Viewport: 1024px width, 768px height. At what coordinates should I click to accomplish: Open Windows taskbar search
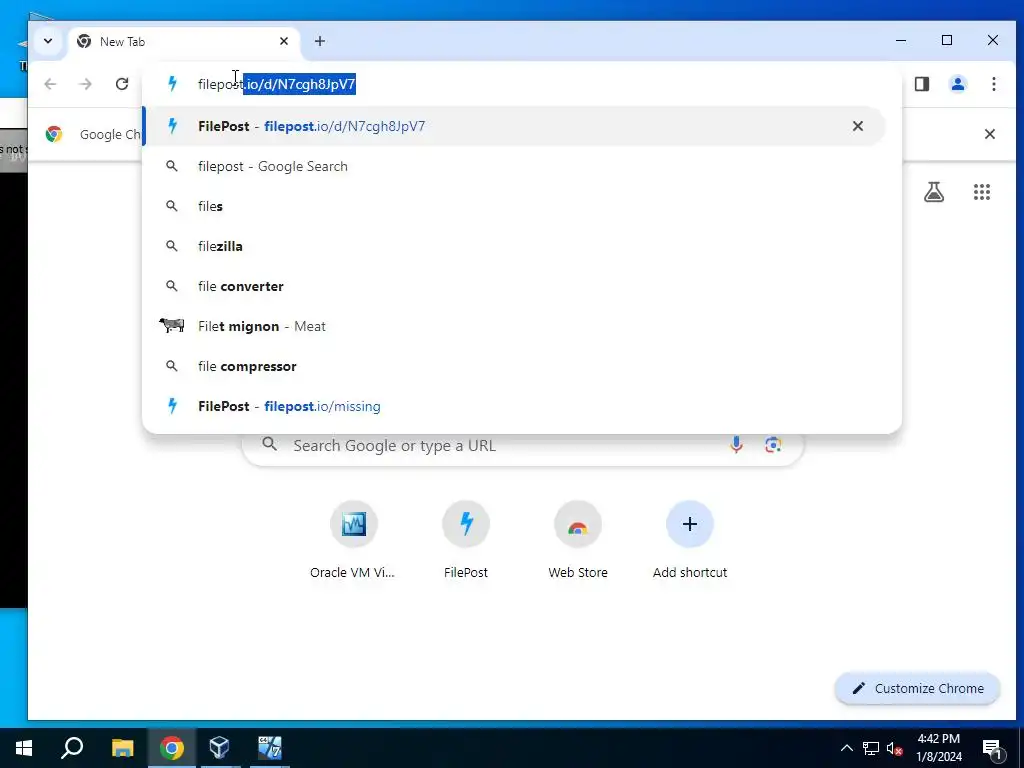tap(72, 748)
